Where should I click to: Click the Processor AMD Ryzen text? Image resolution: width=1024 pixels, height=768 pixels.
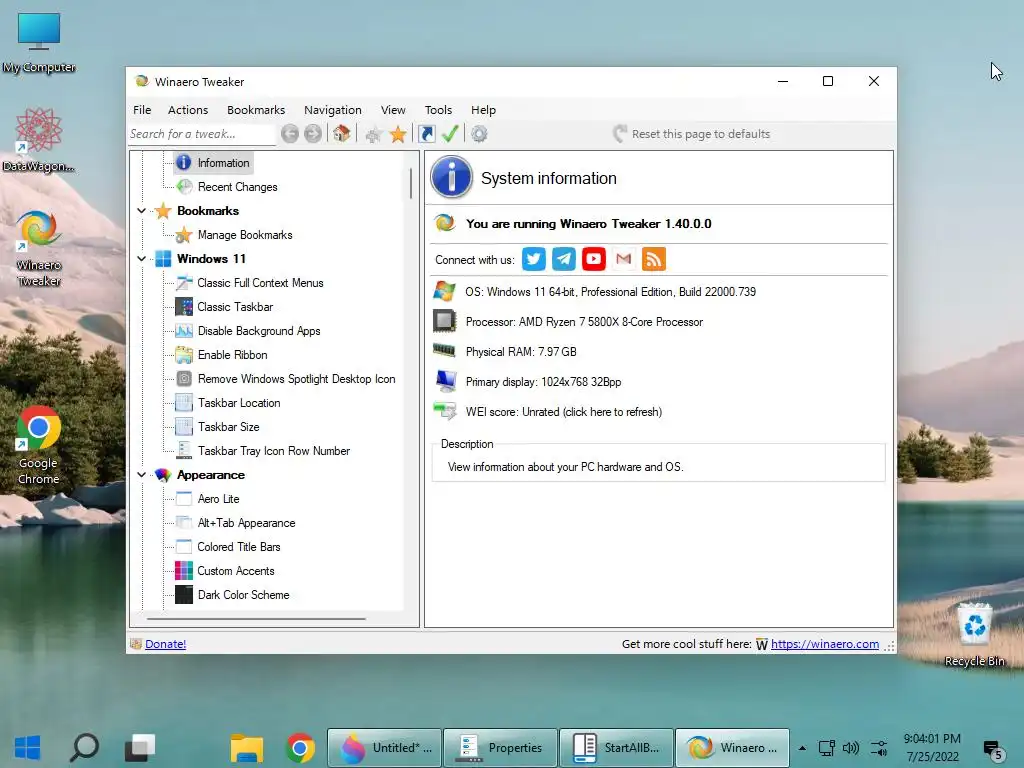584,322
